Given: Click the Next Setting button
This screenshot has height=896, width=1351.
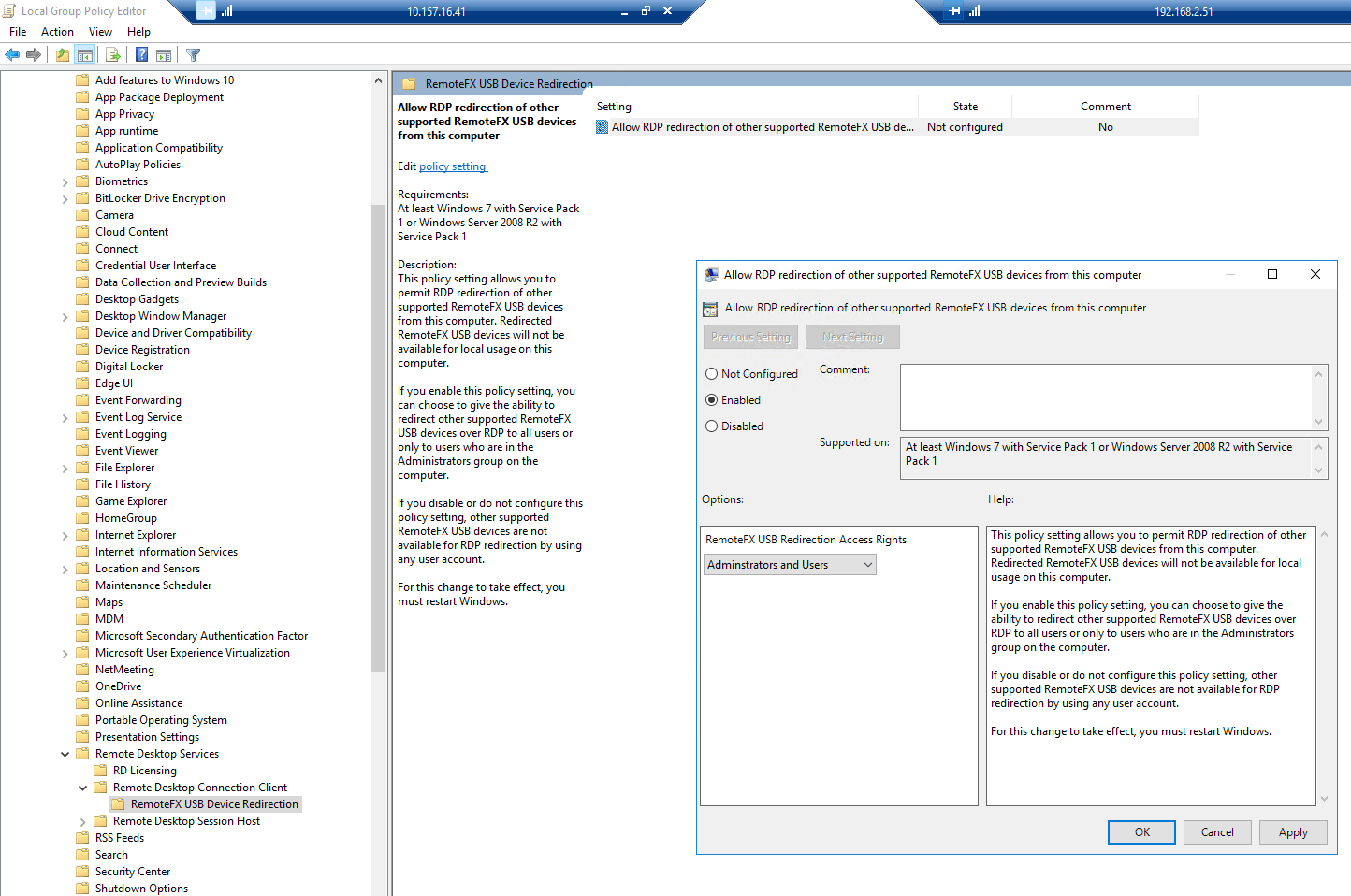Looking at the screenshot, I should [x=852, y=337].
